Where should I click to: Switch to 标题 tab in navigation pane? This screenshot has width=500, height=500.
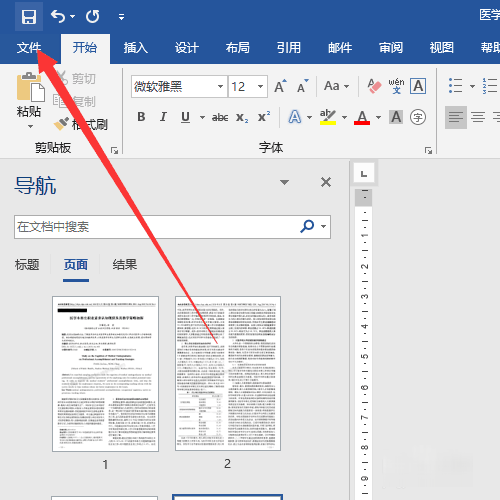click(x=27, y=265)
